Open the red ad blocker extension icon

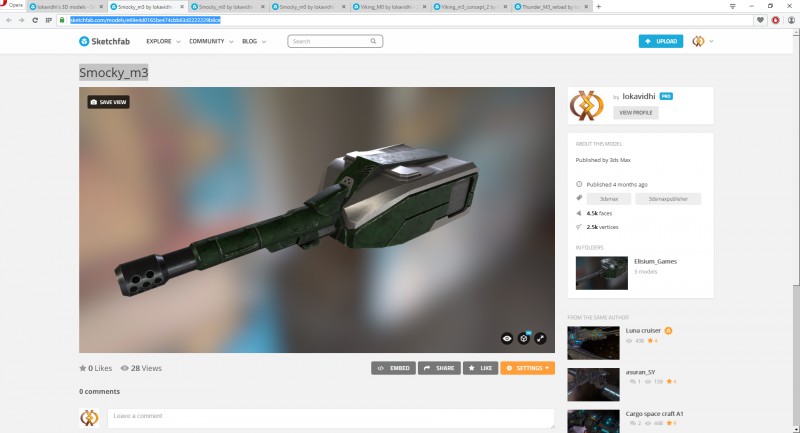point(776,20)
